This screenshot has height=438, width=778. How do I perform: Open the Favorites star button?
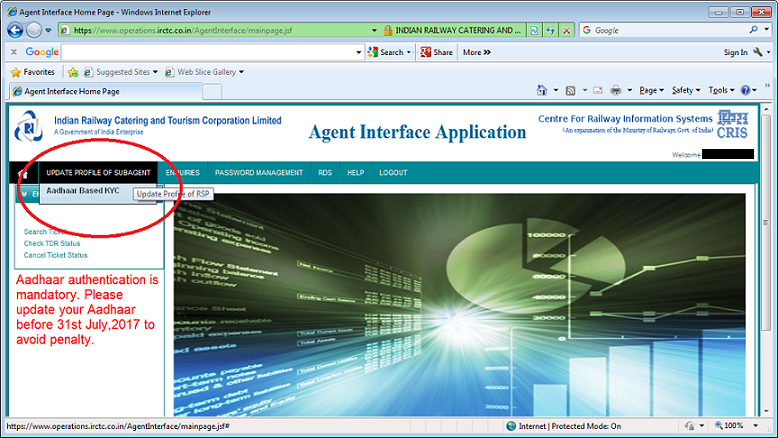[33, 72]
